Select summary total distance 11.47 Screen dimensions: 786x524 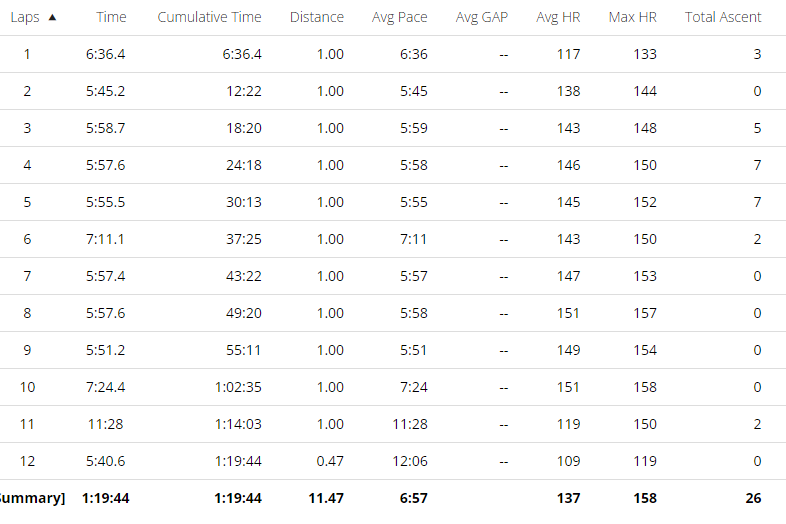(326, 498)
